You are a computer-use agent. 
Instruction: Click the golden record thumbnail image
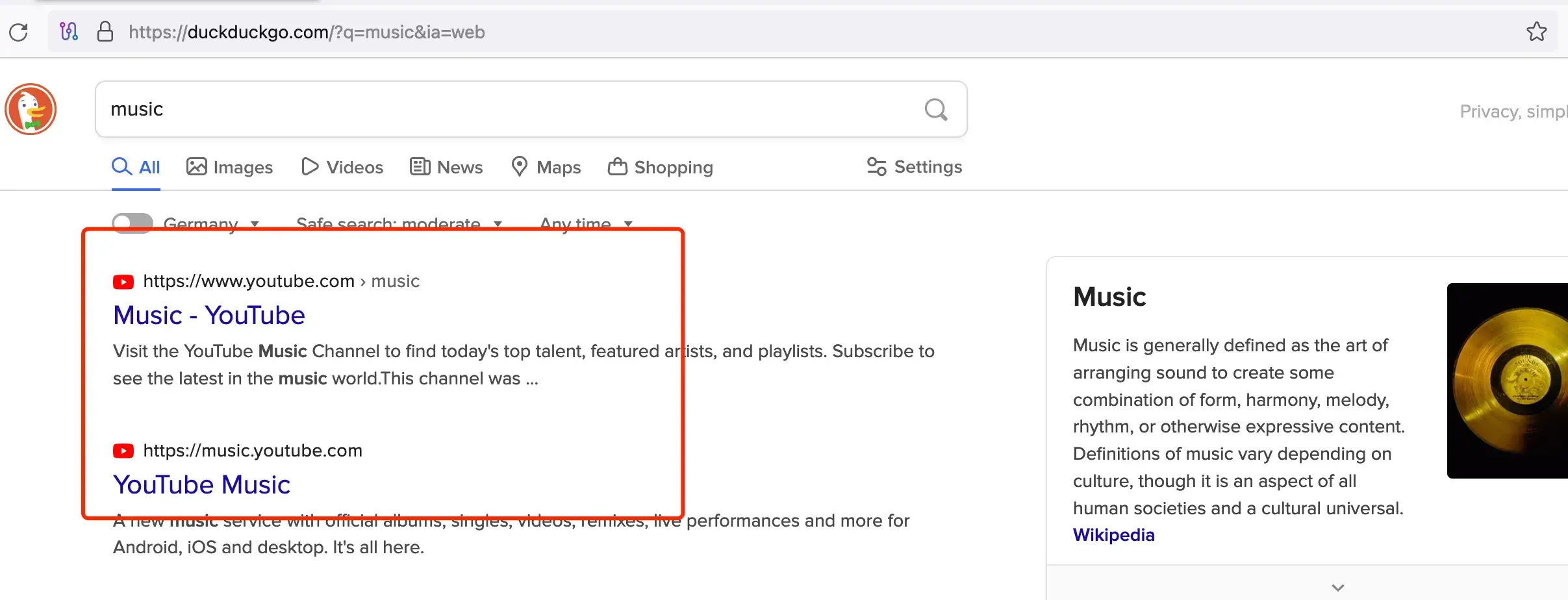pos(1508,381)
